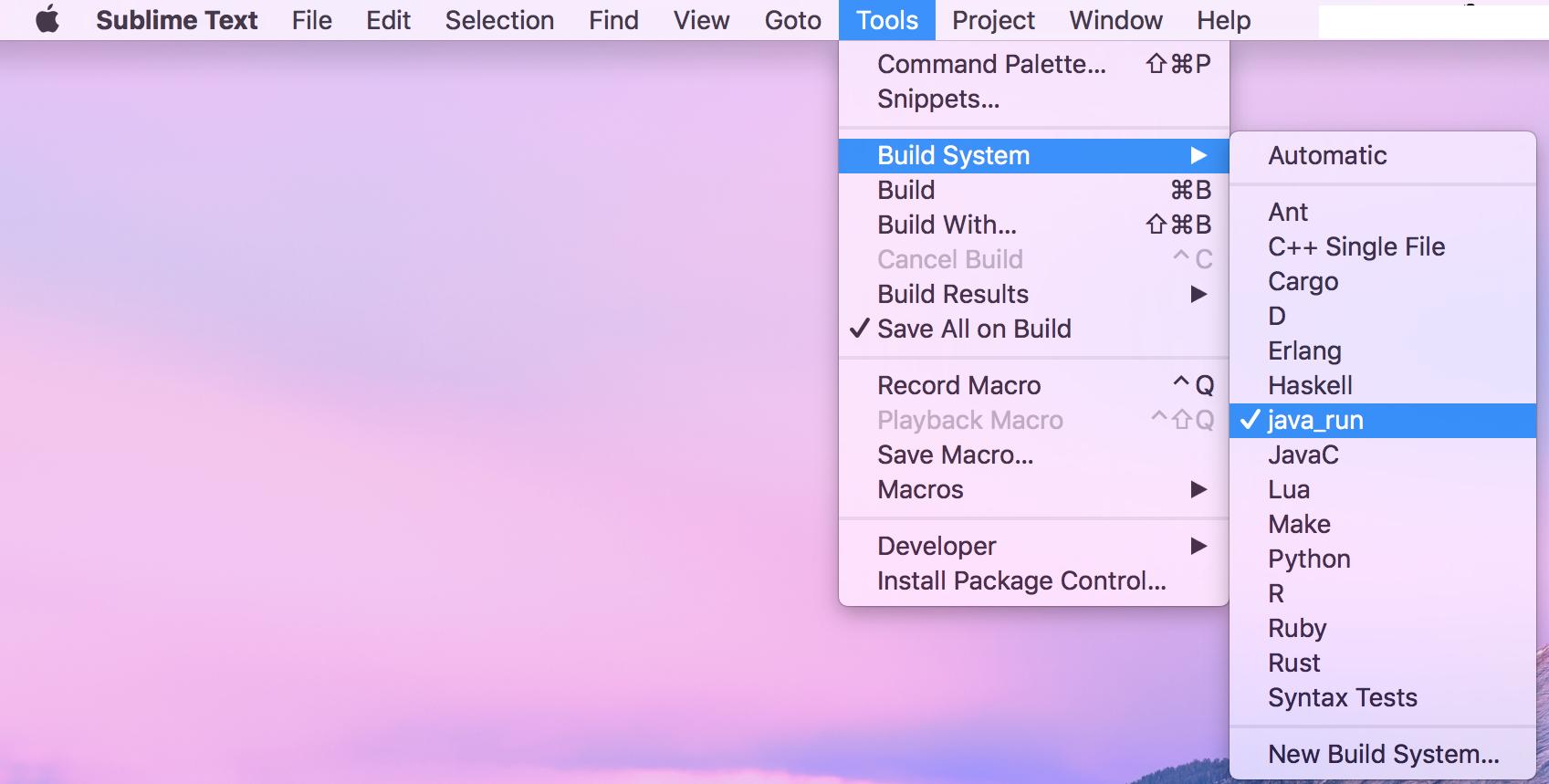Viewport: 1549px width, 784px height.
Task: Click Snippets menu entry
Action: (x=938, y=99)
